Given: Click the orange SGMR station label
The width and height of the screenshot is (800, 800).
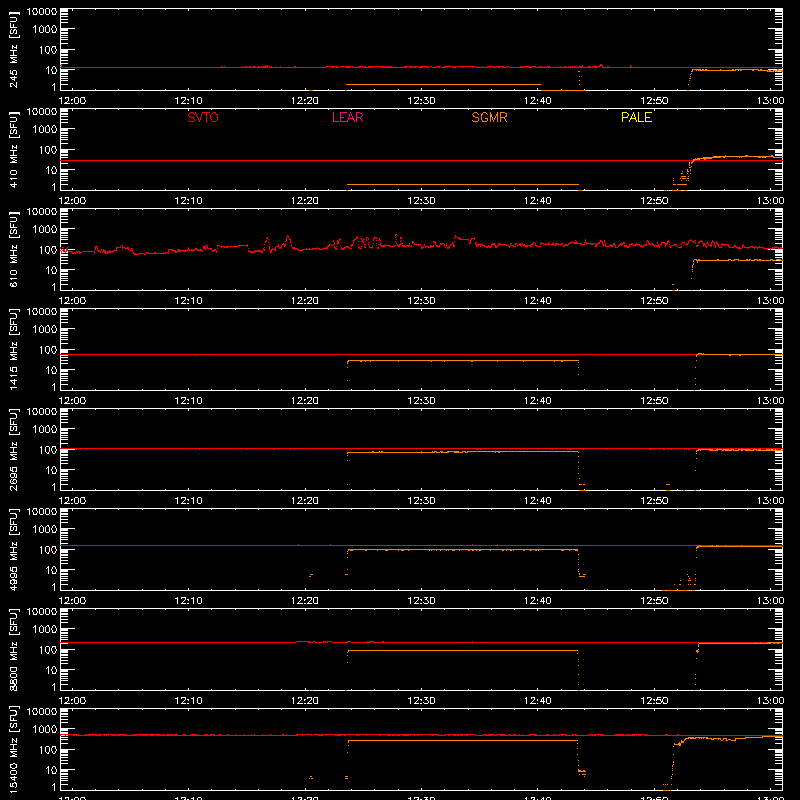Looking at the screenshot, I should 489,117.
